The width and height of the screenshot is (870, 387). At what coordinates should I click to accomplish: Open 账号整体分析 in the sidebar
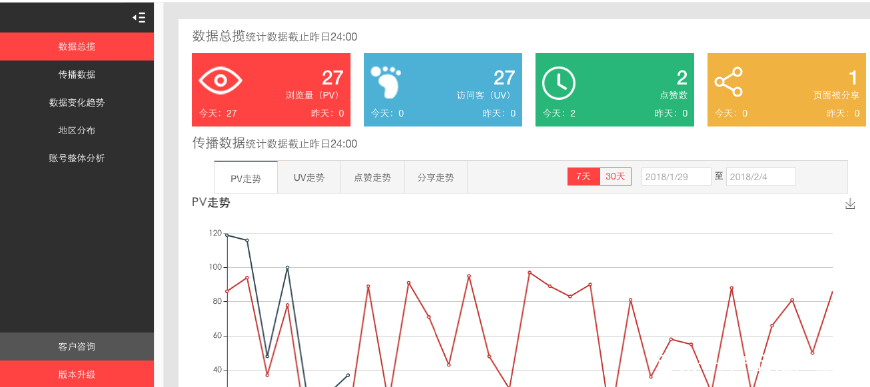[77, 158]
